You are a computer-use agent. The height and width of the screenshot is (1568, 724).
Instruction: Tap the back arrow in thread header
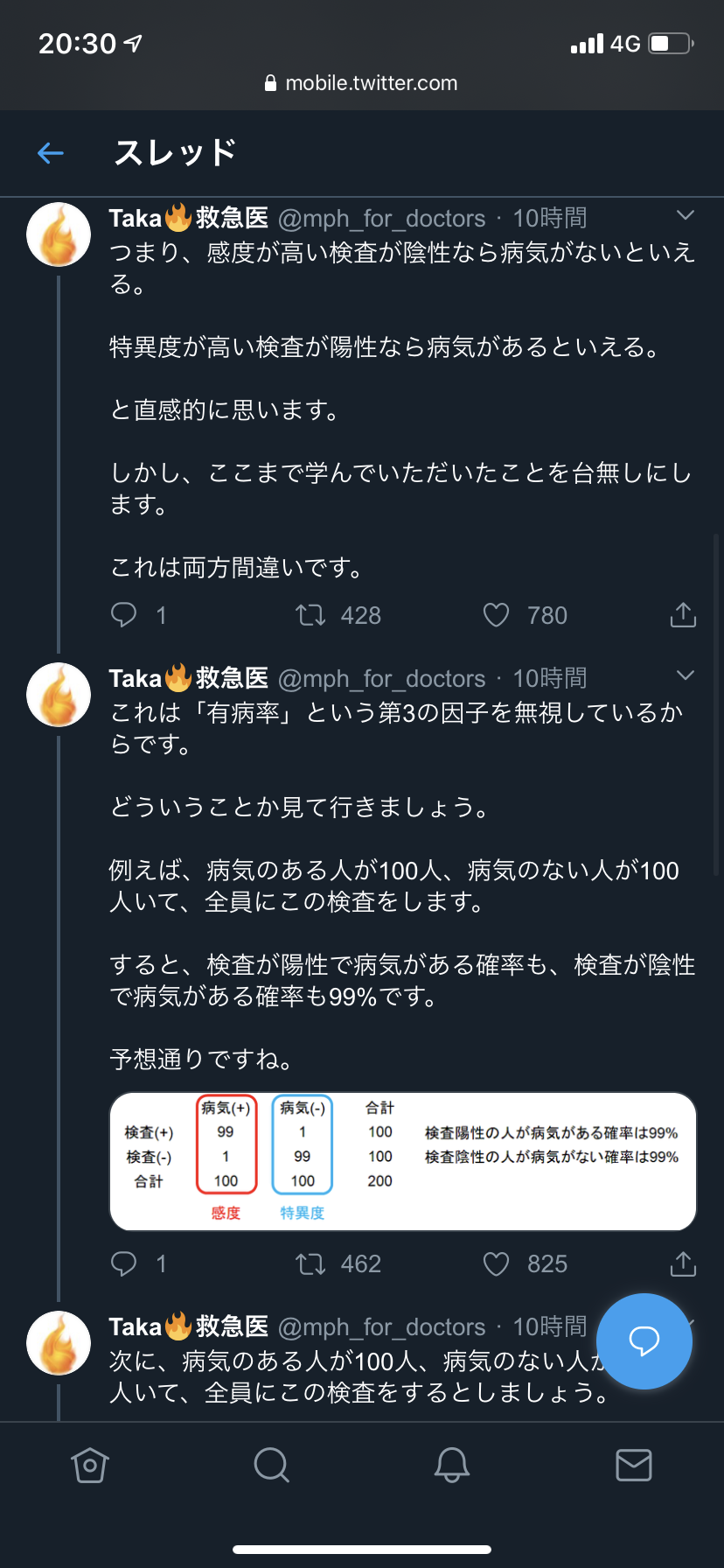pos(51,153)
